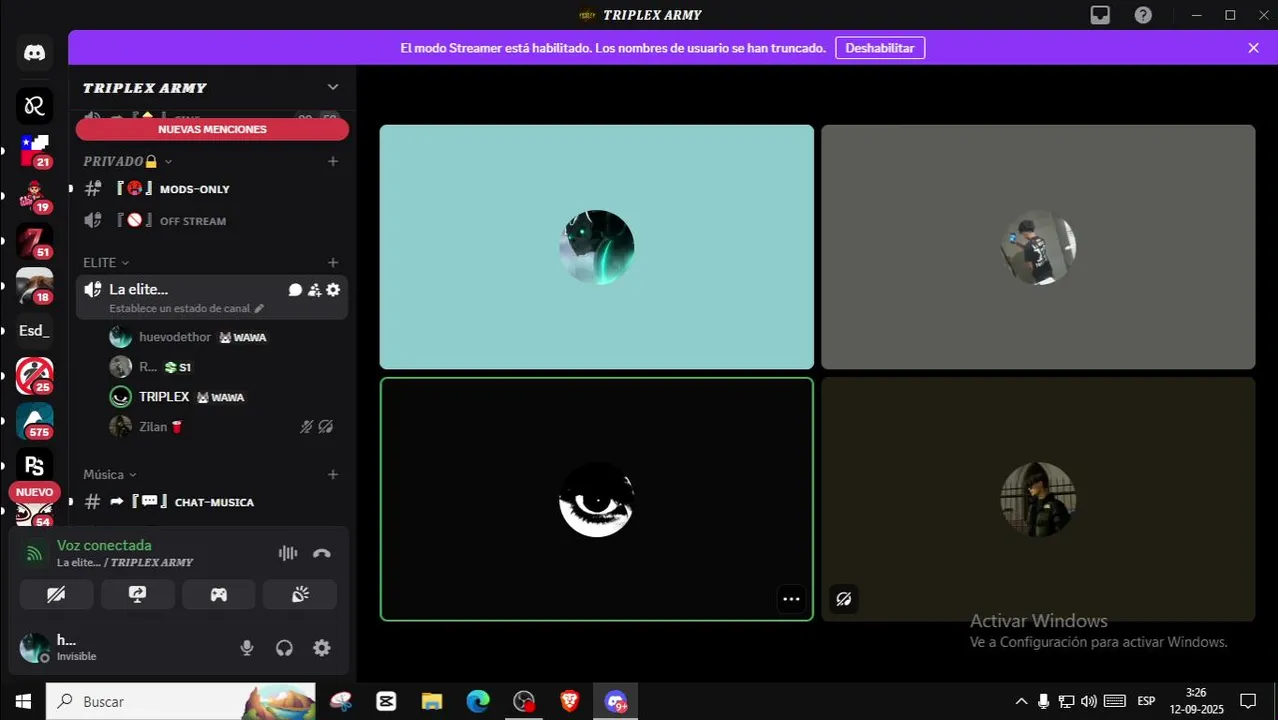Jump to NUEVAS MENCIONES
Screen dimensions: 1278x720
coord(212,129)
